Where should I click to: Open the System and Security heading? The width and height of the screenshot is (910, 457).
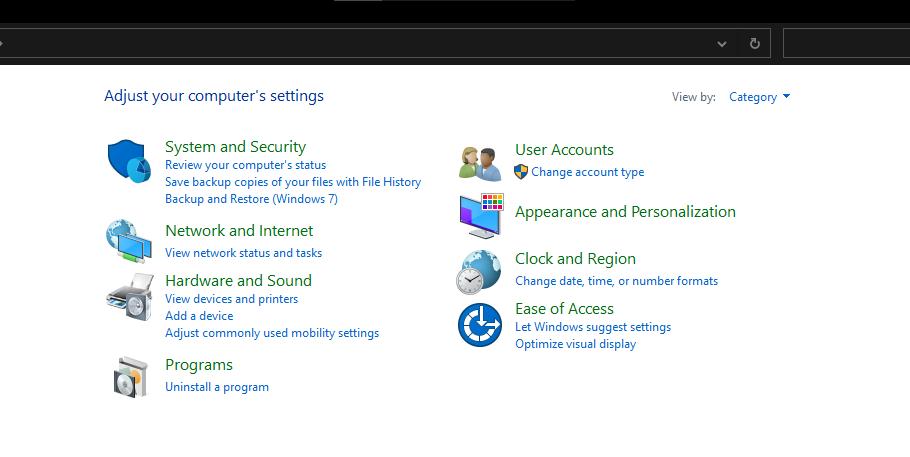click(x=235, y=147)
